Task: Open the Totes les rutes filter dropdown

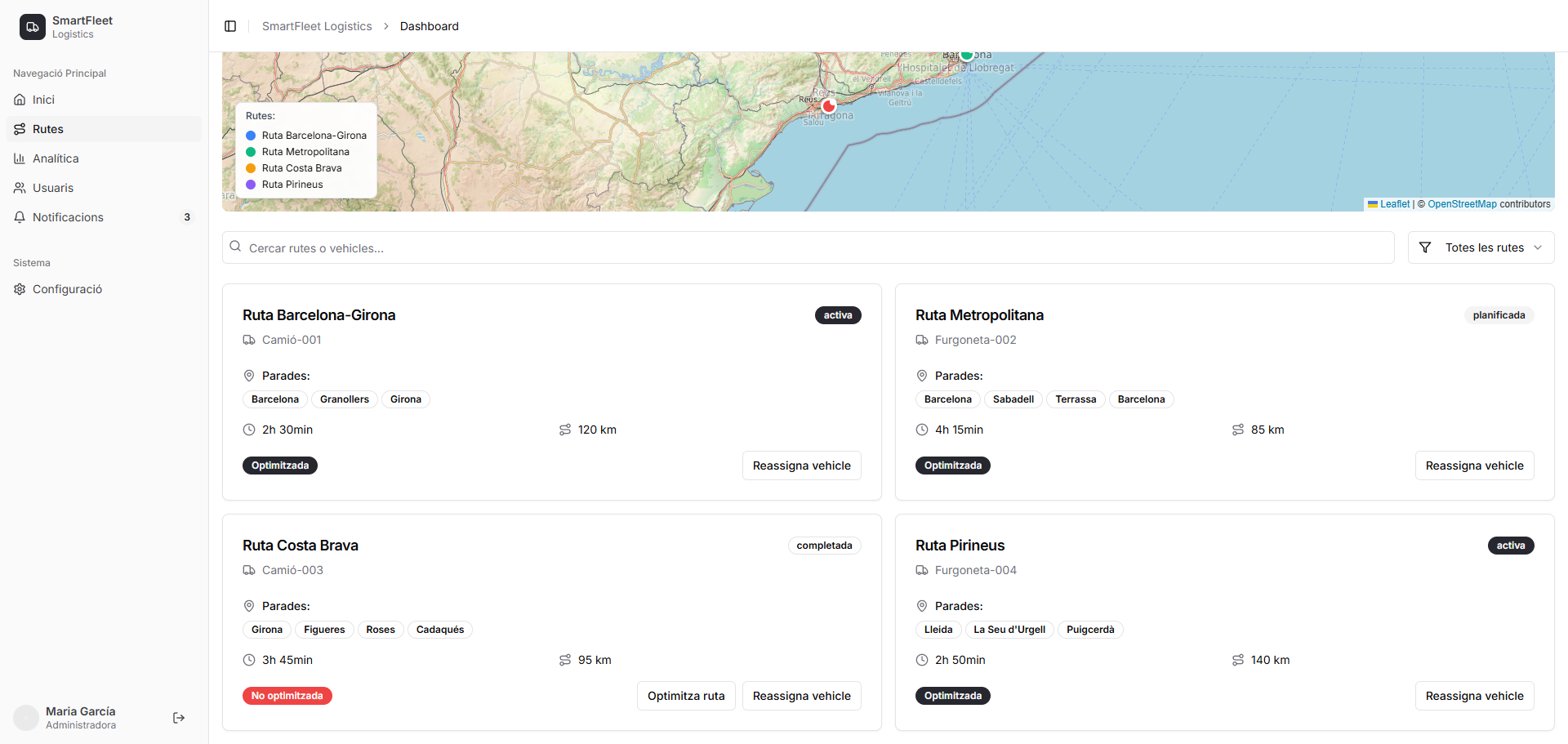Action: point(1481,247)
